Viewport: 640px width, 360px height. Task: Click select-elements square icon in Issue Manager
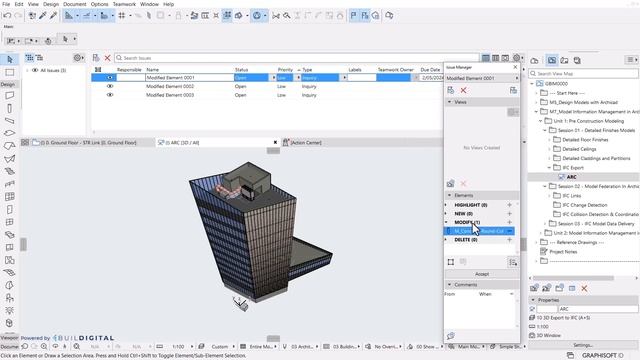[451, 262]
